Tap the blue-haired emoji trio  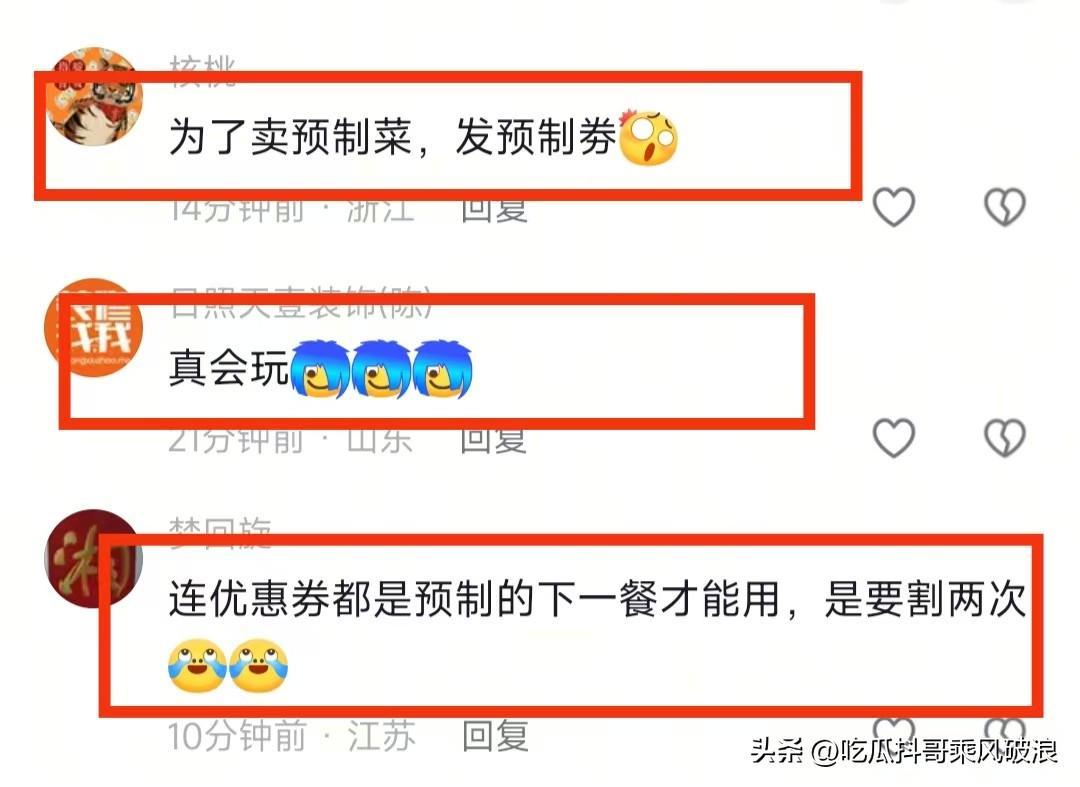pos(382,369)
